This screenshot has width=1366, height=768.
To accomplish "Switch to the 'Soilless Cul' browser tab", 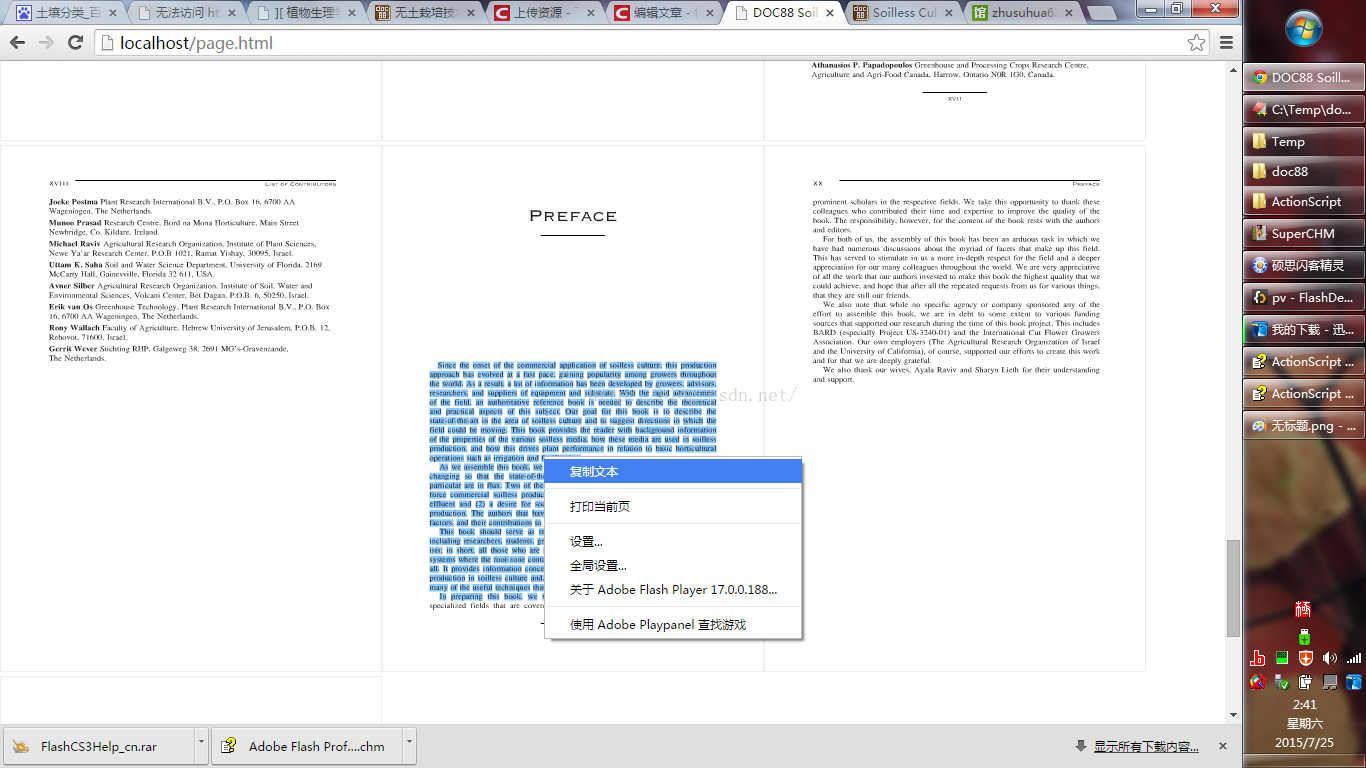I will pos(904,13).
